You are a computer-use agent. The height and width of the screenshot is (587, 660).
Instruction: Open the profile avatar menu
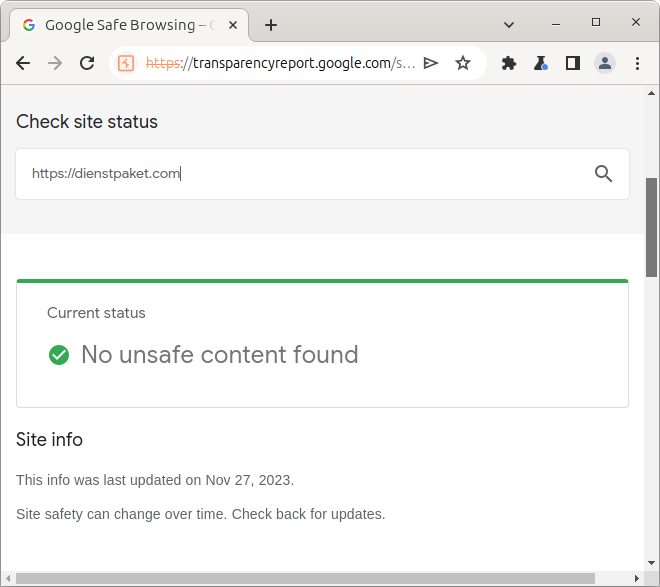(605, 63)
